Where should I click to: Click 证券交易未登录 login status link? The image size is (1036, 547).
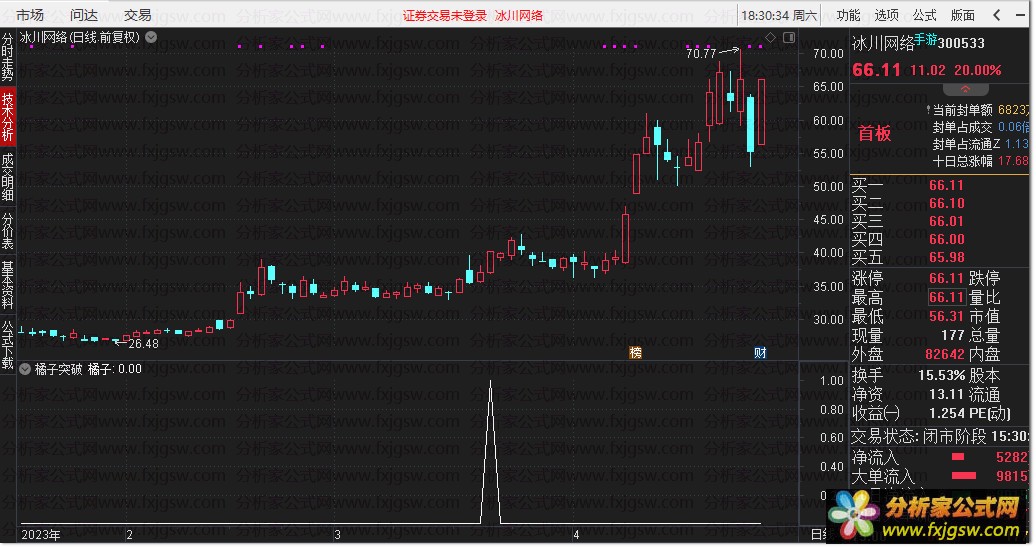point(445,15)
